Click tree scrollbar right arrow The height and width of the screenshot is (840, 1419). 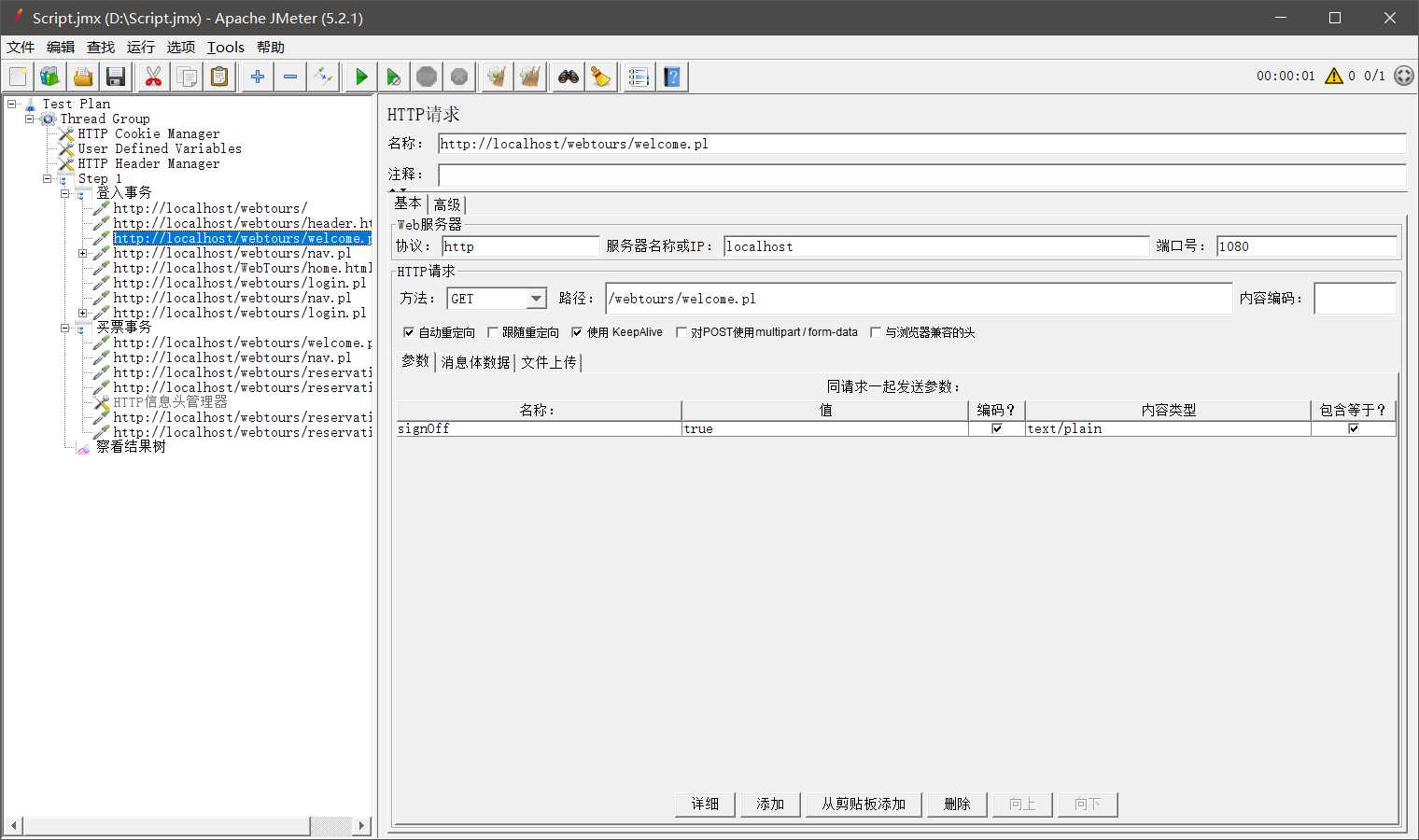[x=362, y=826]
